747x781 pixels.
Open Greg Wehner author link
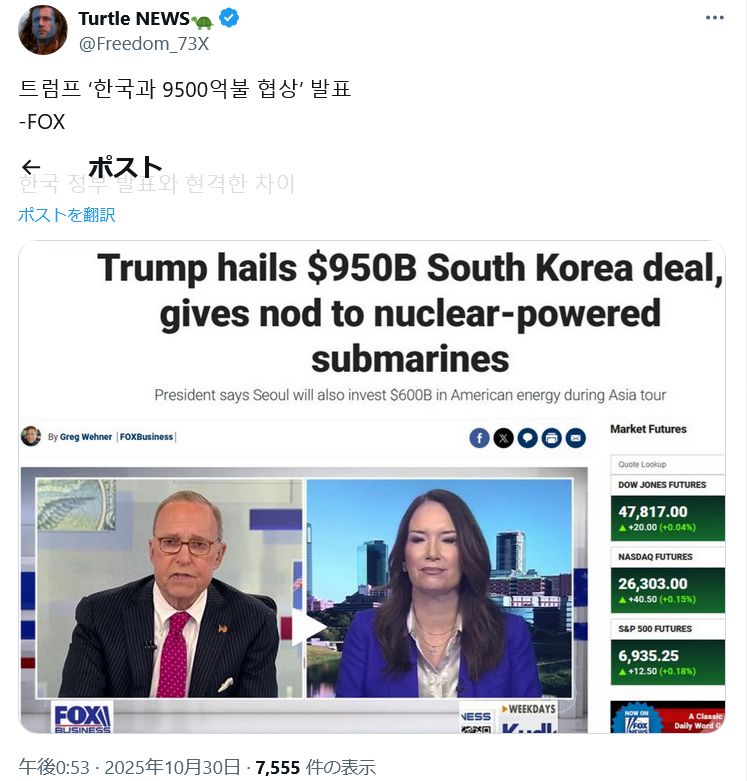pos(86,437)
